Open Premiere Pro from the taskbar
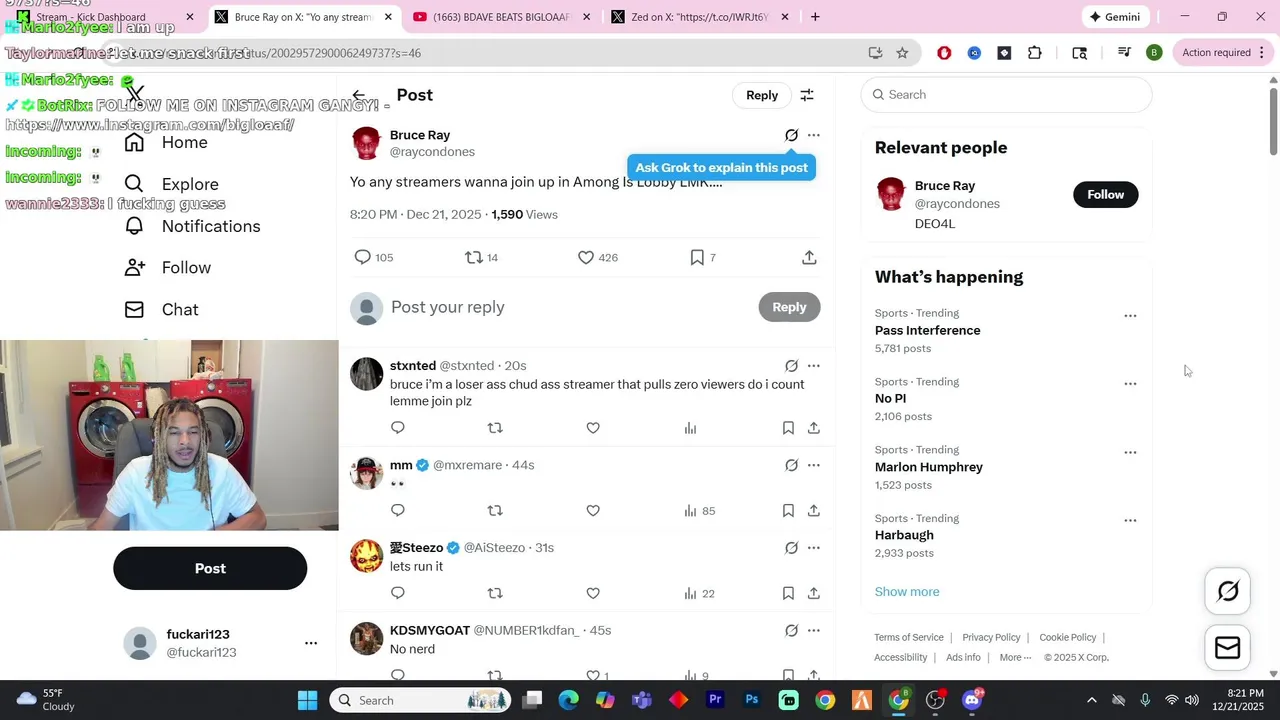1280x720 pixels. 715,700
